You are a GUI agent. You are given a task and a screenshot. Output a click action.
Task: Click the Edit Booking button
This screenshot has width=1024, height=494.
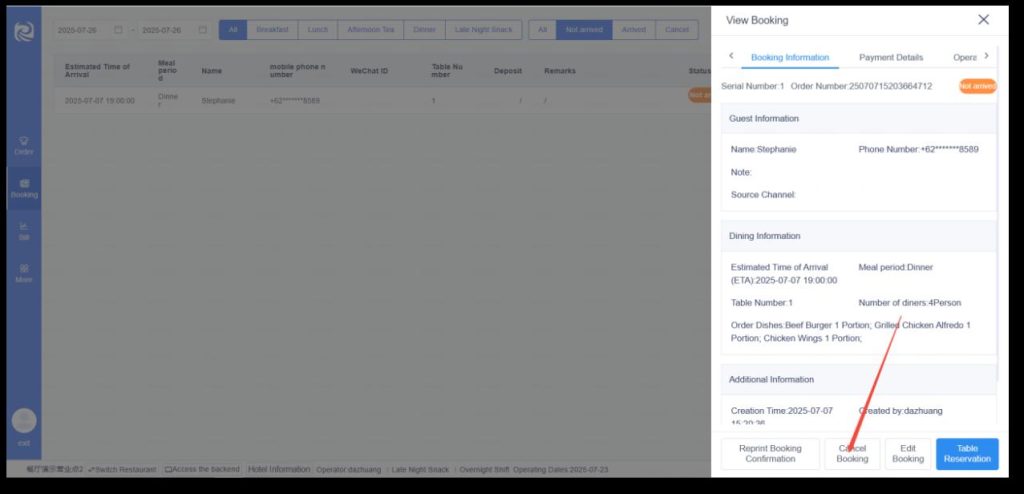tap(907, 453)
